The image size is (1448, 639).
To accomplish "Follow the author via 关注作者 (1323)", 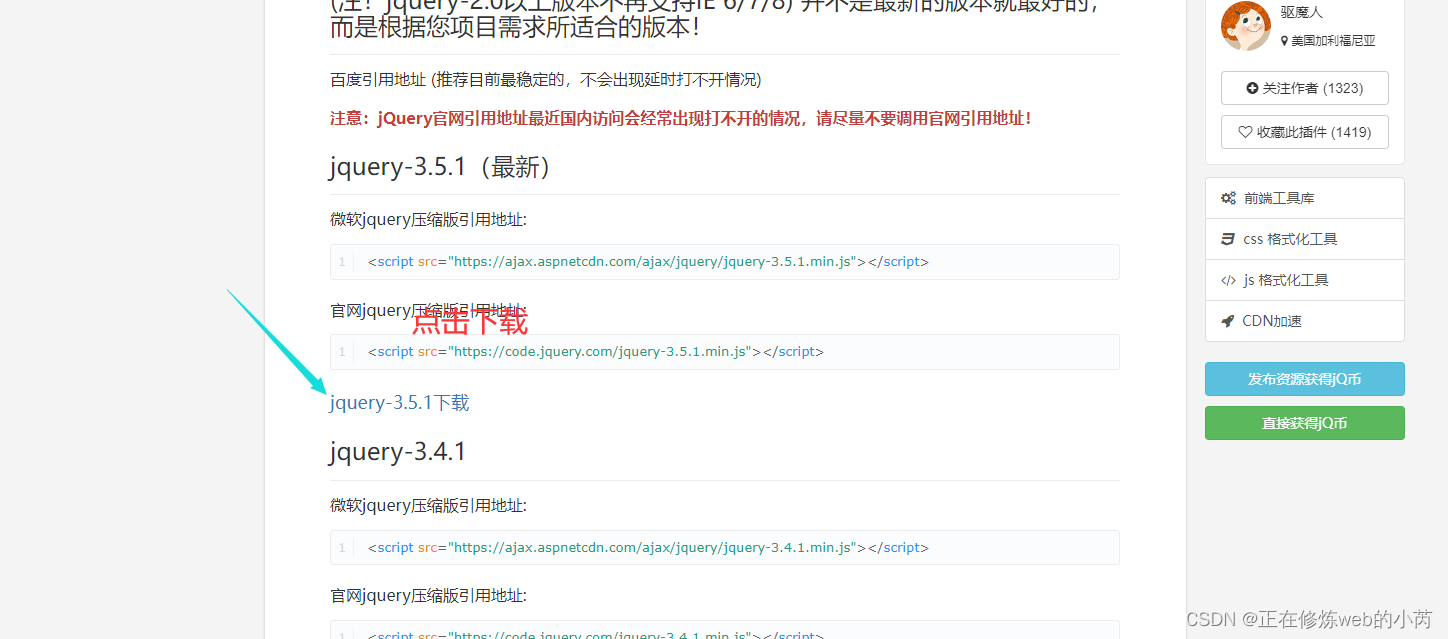I will coord(1304,88).
